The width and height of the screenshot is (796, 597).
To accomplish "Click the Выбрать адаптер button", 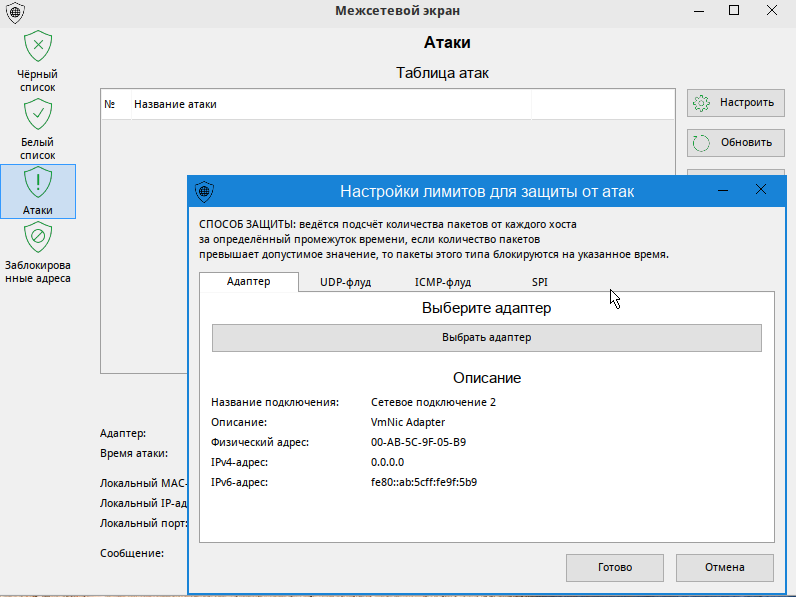I will (487, 338).
